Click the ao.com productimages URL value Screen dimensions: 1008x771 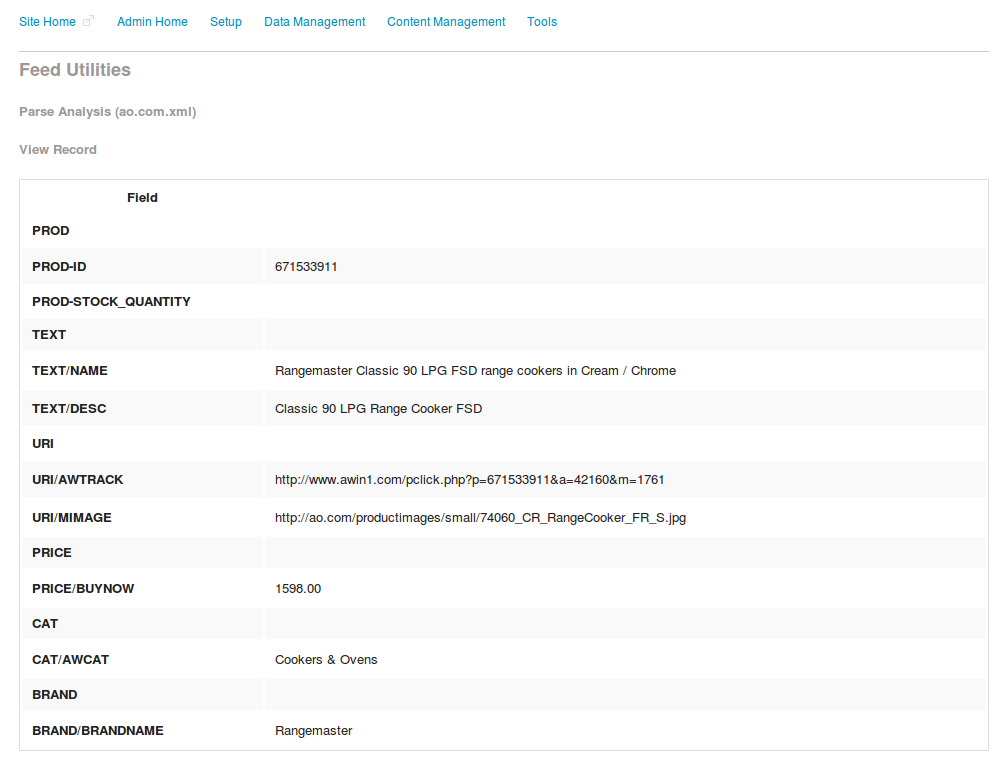[x=480, y=518]
